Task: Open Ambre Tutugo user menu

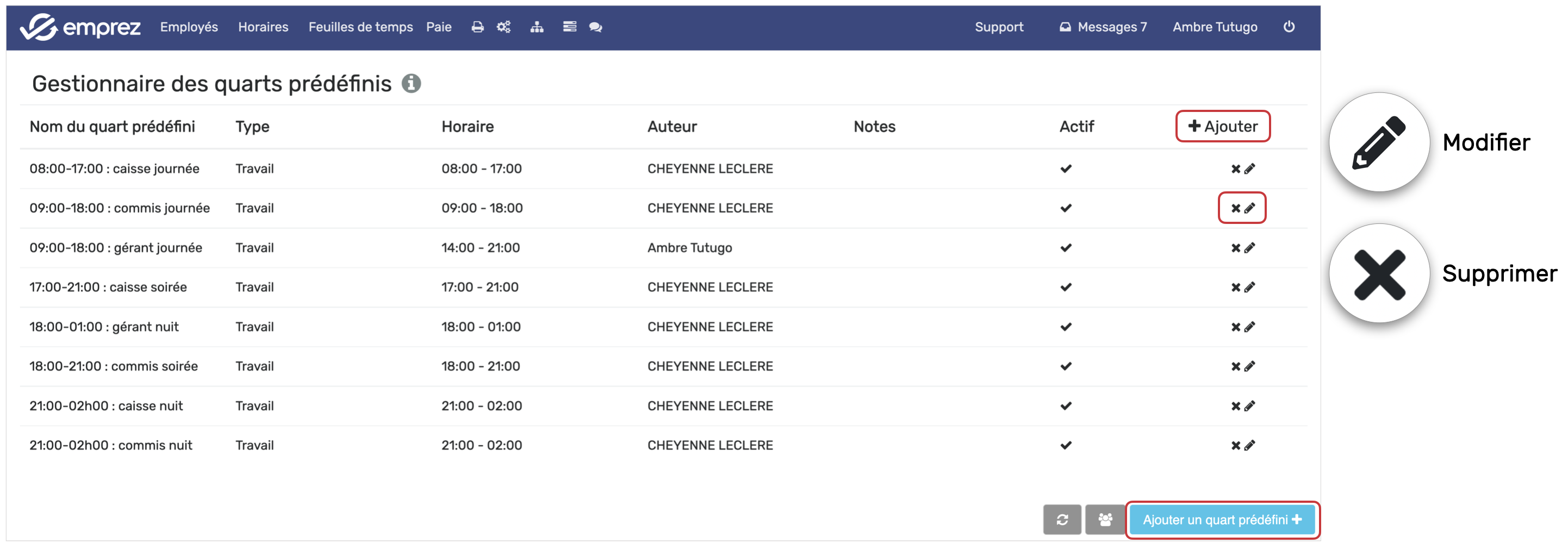Action: 1215,27
